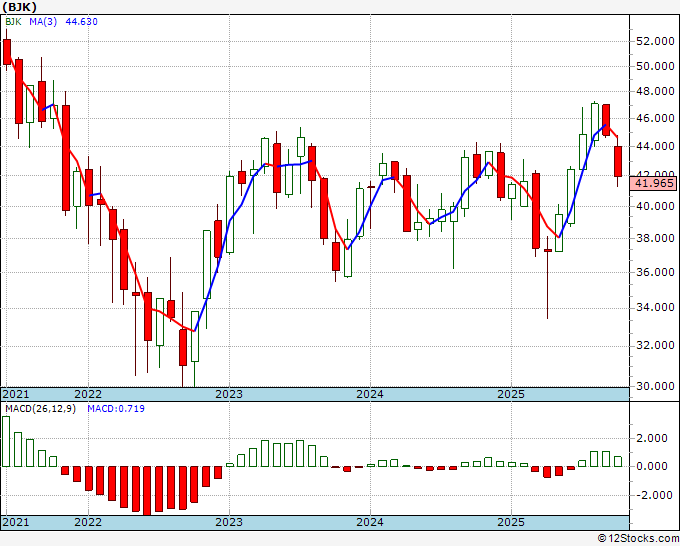Click 2021 on the price chart timeline
Image resolution: width=680 pixels, height=546 pixels.
pos(16,394)
